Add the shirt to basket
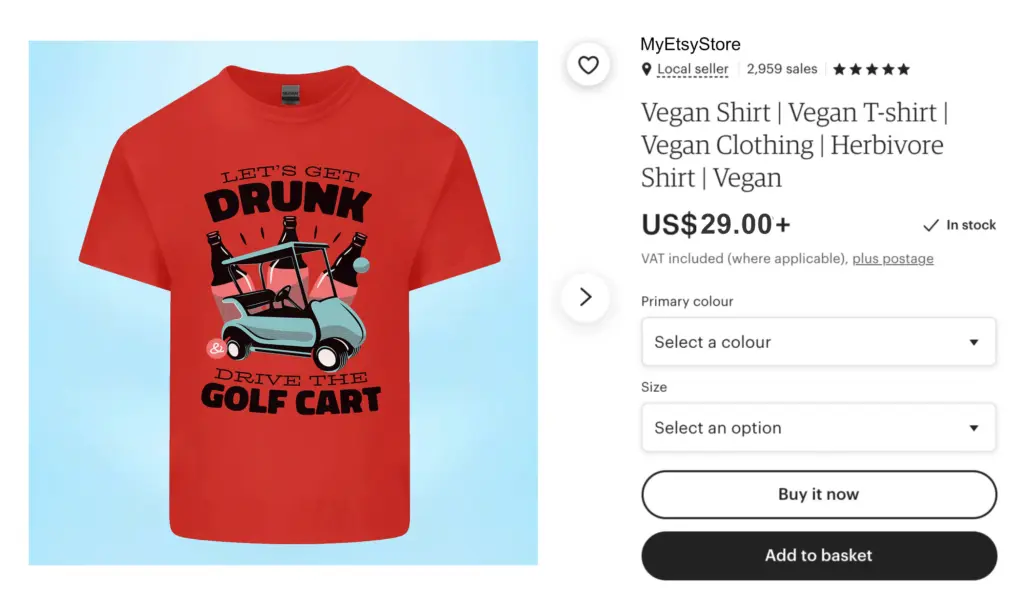Image resolution: width=1024 pixels, height=610 pixels. point(819,556)
